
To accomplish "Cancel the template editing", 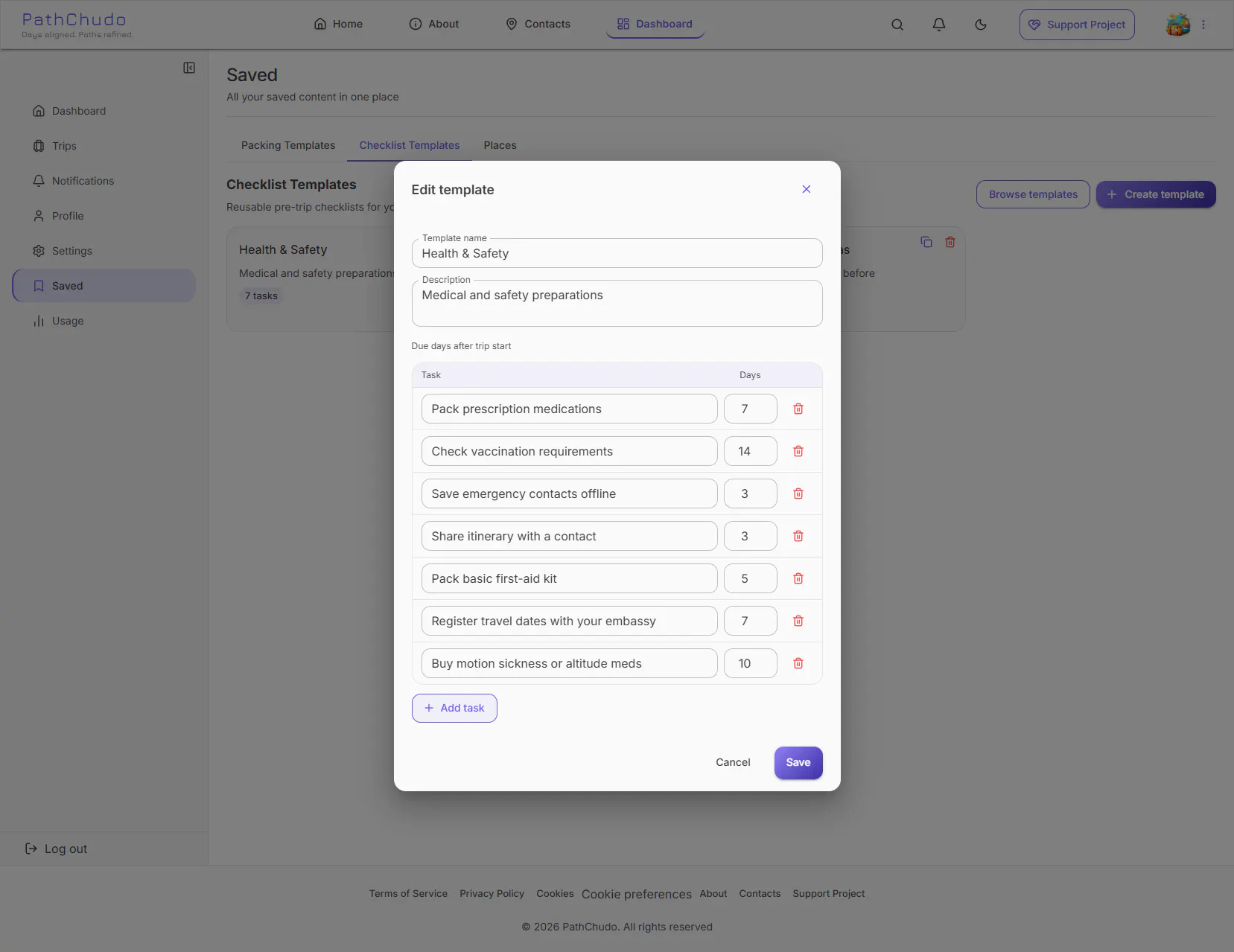I will (733, 762).
